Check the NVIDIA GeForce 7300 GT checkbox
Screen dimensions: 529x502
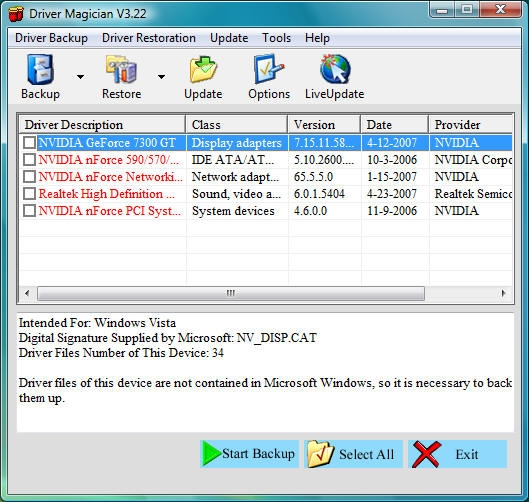[29, 143]
